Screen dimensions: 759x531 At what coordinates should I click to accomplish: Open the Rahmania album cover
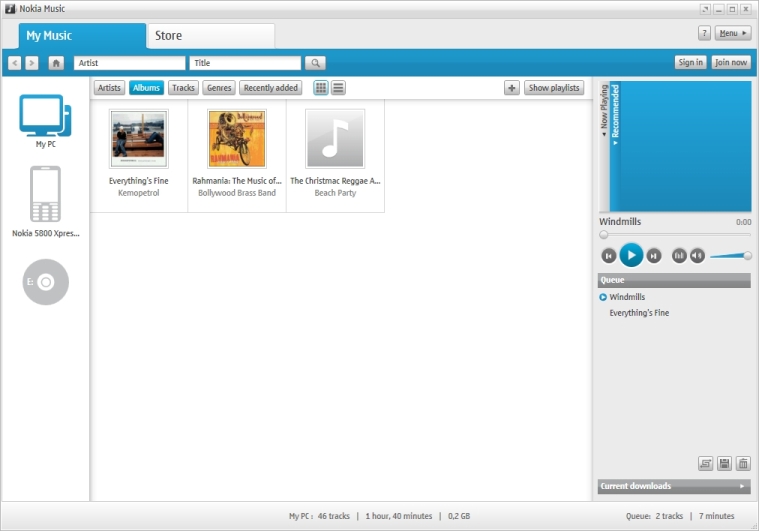coord(237,139)
